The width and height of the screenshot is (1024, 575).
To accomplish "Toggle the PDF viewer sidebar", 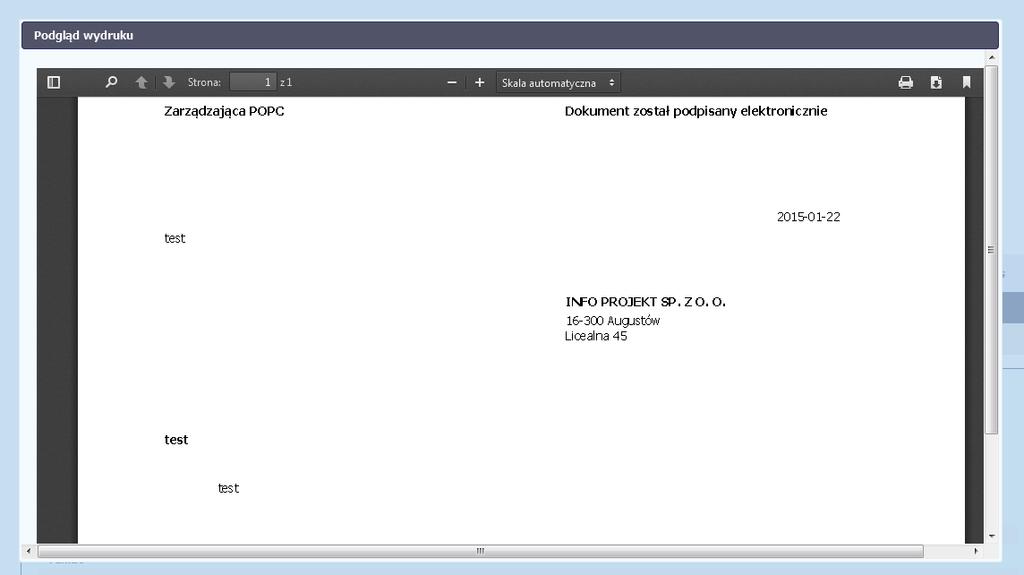I will coord(54,82).
